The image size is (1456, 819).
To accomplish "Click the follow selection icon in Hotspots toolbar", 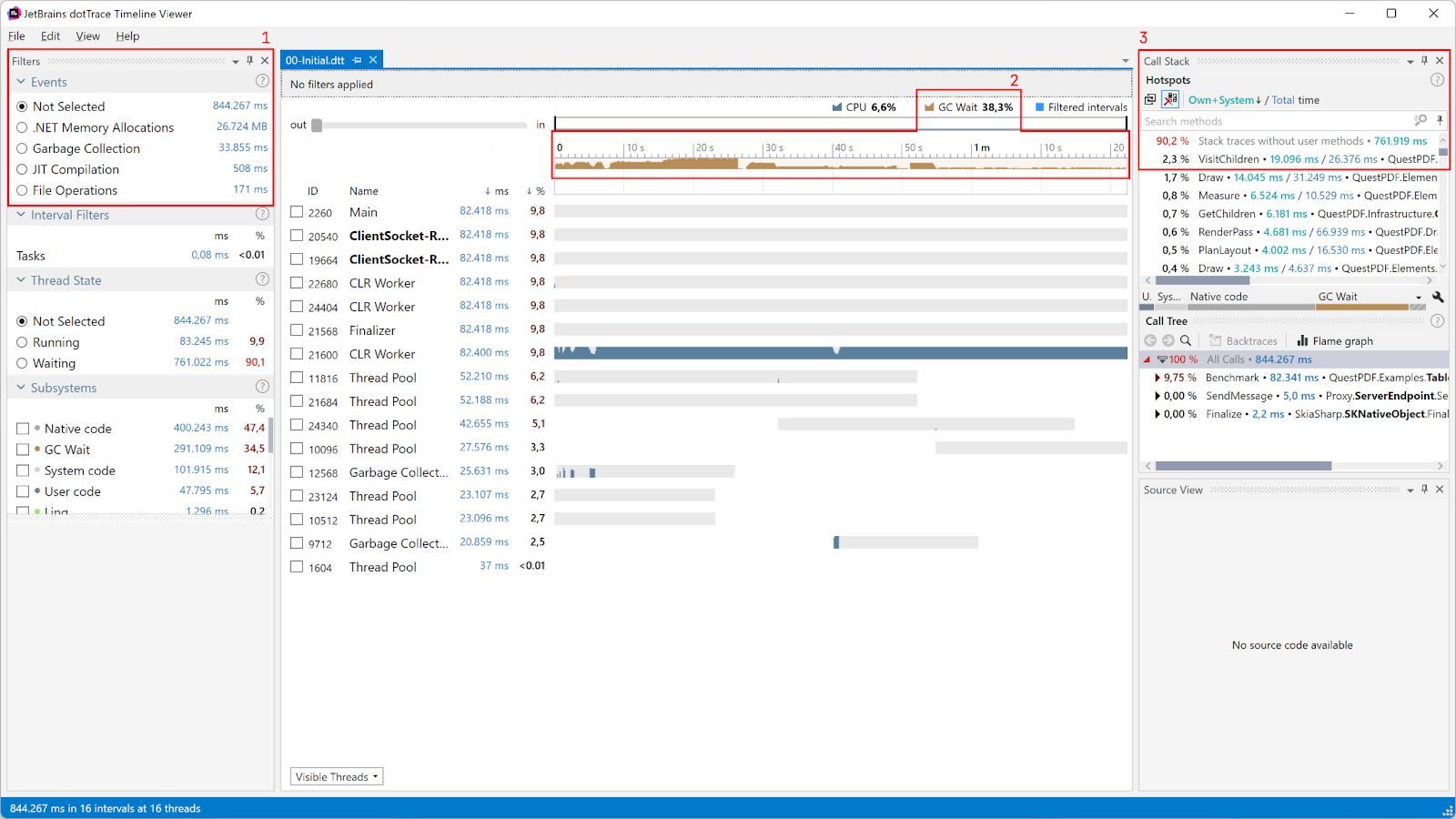I will (1150, 99).
